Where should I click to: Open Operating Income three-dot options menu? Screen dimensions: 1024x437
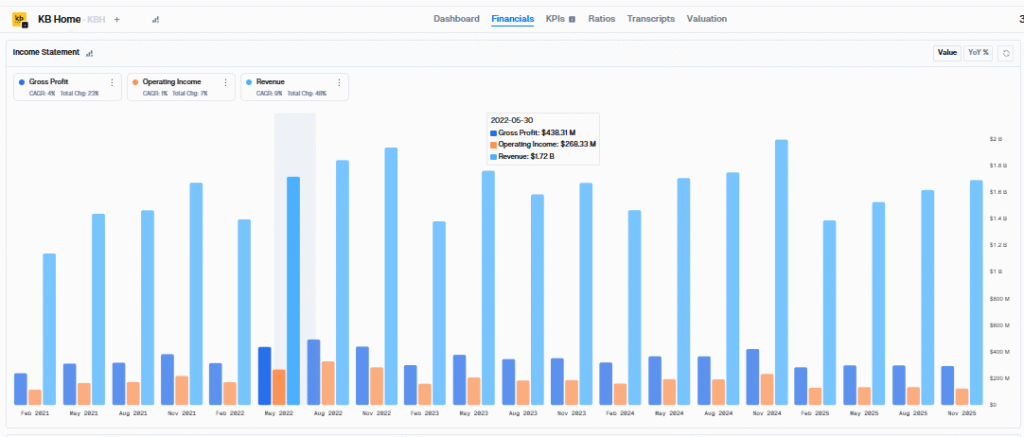[x=225, y=81]
